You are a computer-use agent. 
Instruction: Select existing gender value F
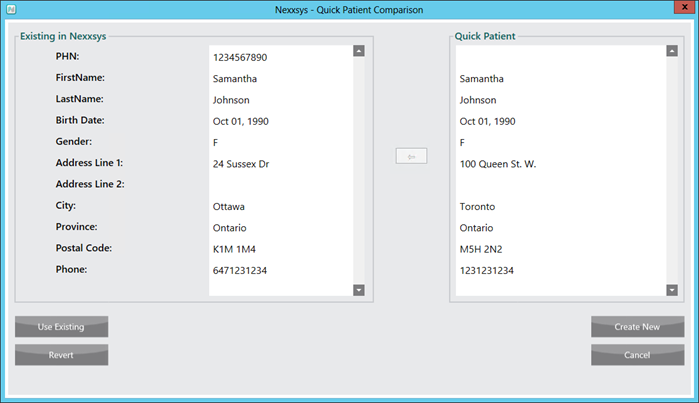[215, 143]
